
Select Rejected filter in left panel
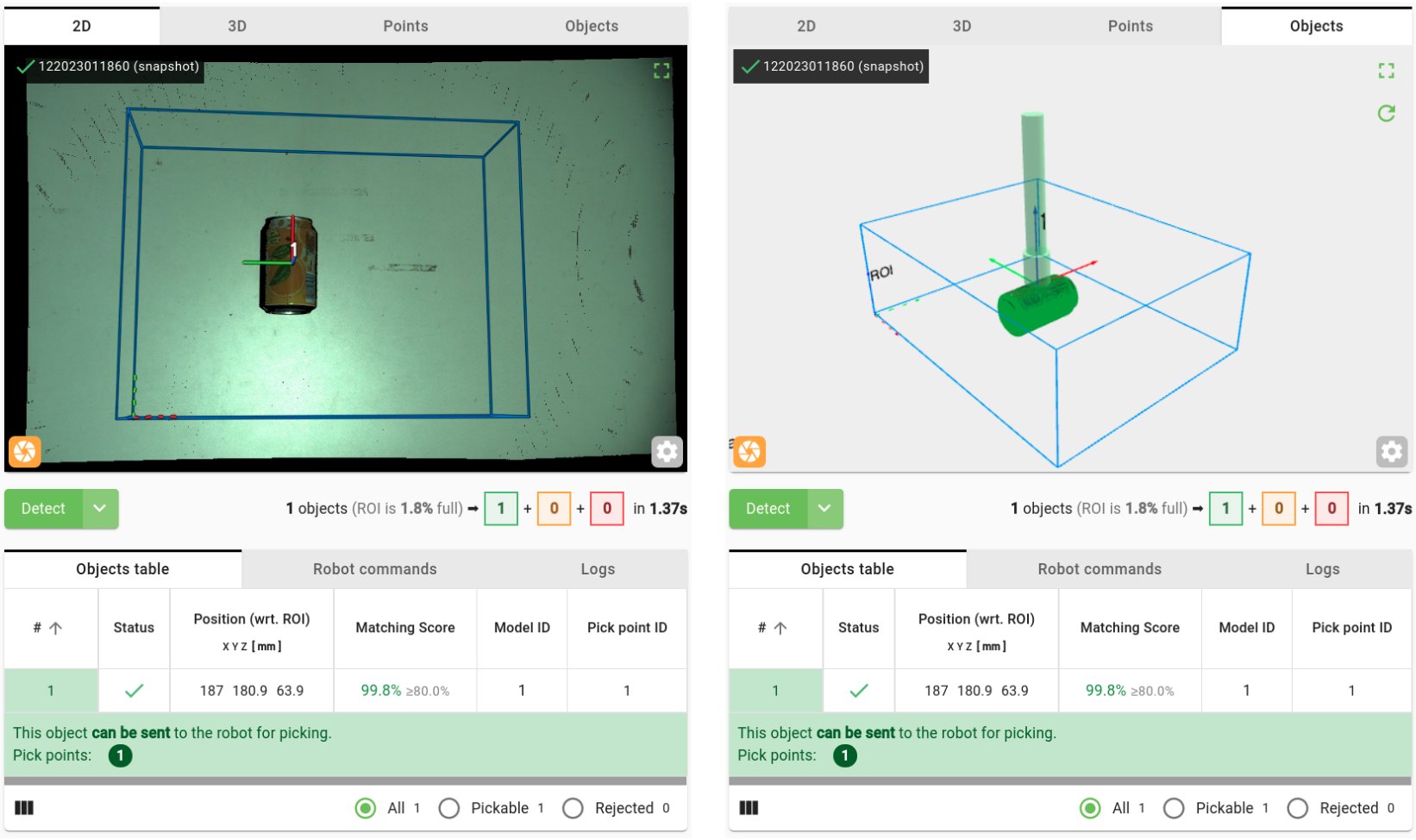pyautogui.click(x=573, y=808)
